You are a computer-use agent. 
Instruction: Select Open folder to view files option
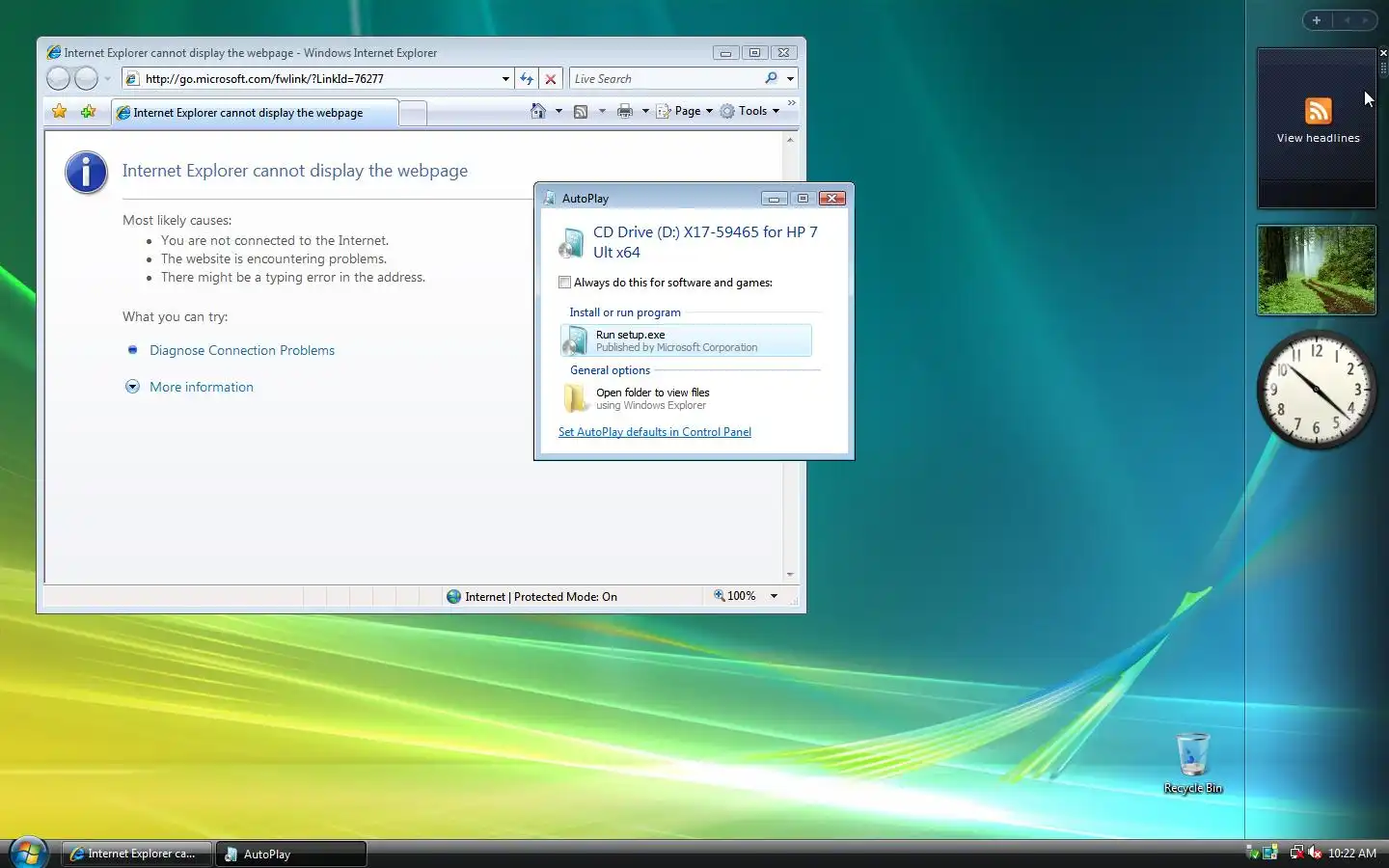(686, 398)
